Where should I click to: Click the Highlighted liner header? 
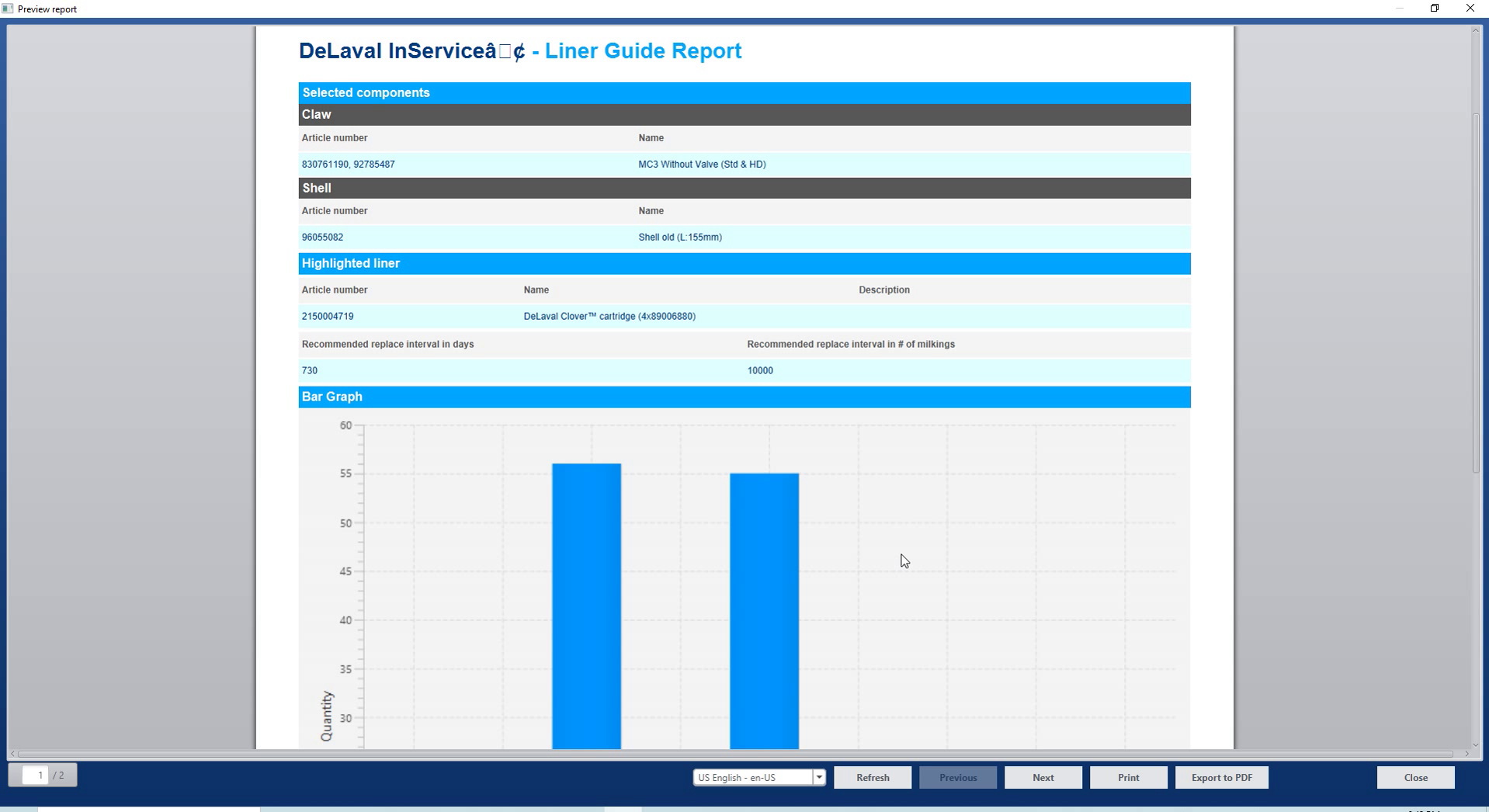pyautogui.click(x=744, y=264)
